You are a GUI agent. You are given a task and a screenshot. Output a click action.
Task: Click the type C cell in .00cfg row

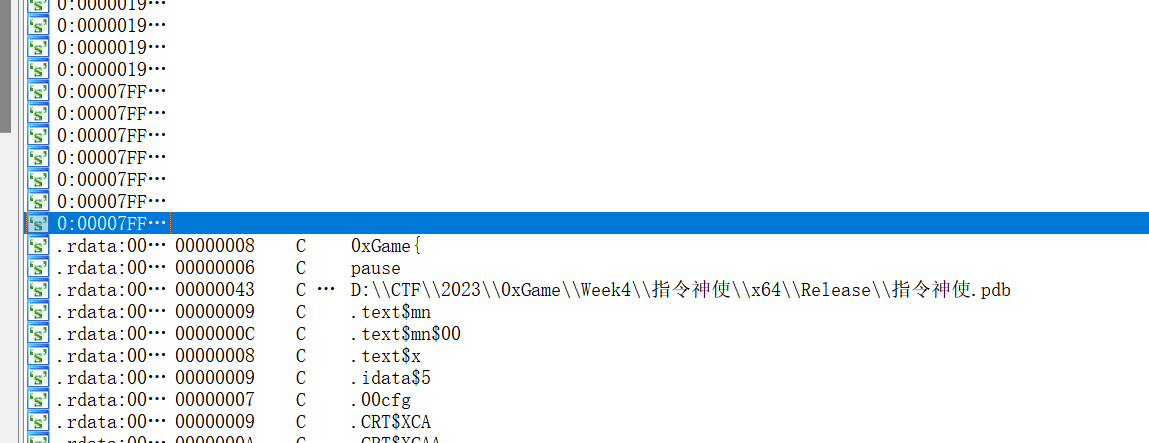[301, 400]
